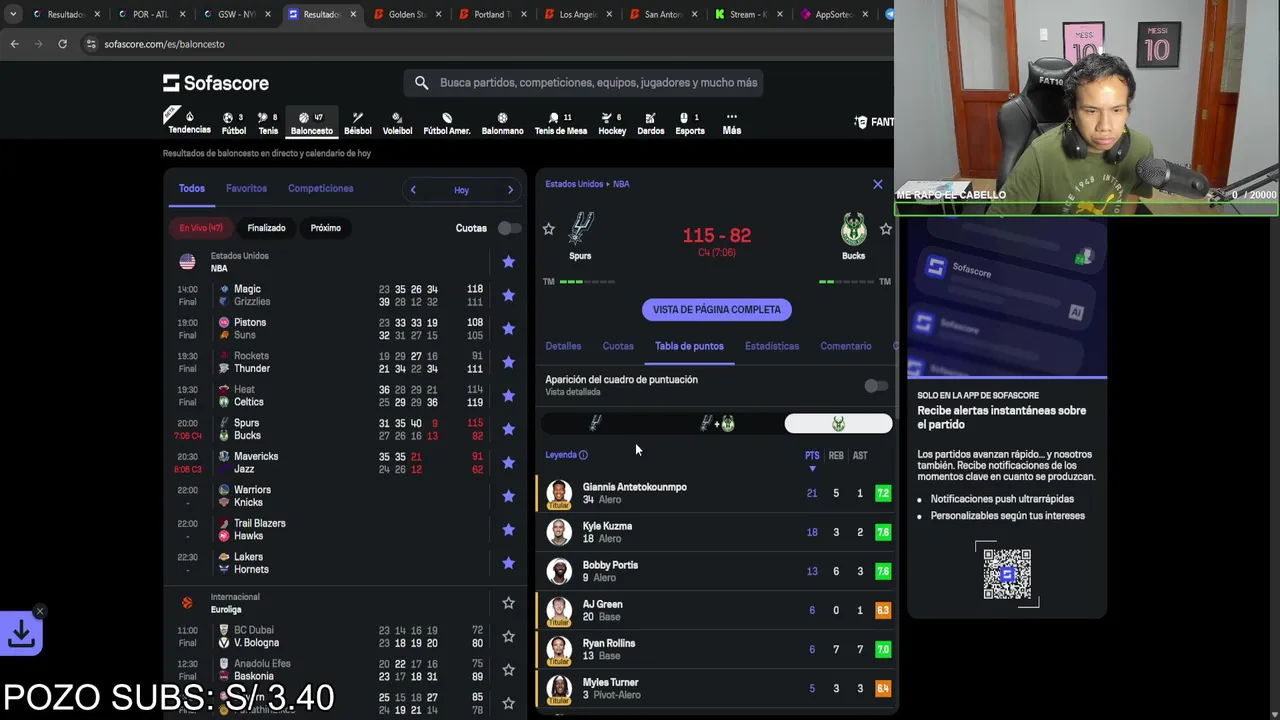Open the Detalles tab
Viewport: 1280px width, 720px height.
[563, 346]
